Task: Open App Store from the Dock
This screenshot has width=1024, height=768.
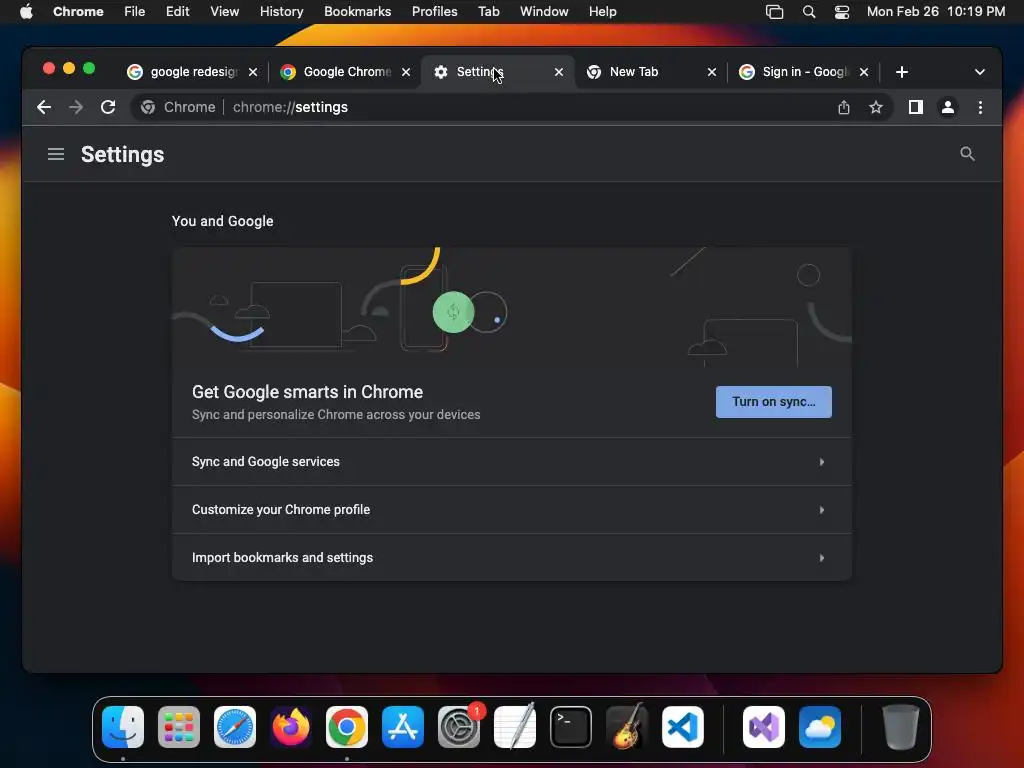Action: click(x=403, y=727)
